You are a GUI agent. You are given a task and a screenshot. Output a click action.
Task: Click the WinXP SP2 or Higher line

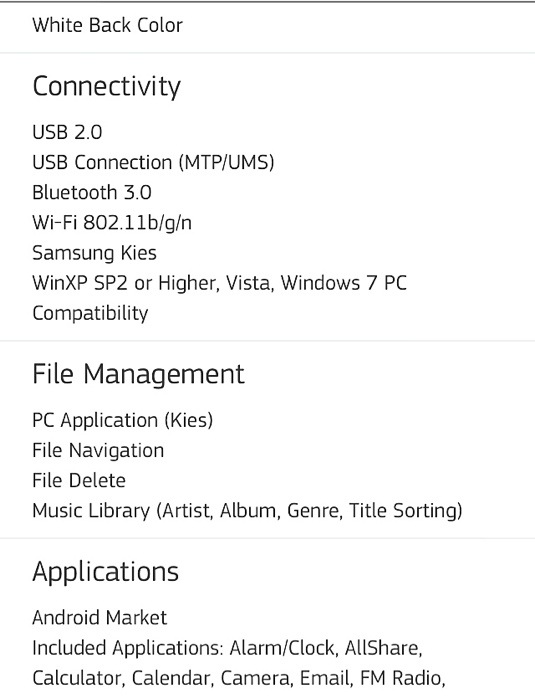click(x=219, y=283)
